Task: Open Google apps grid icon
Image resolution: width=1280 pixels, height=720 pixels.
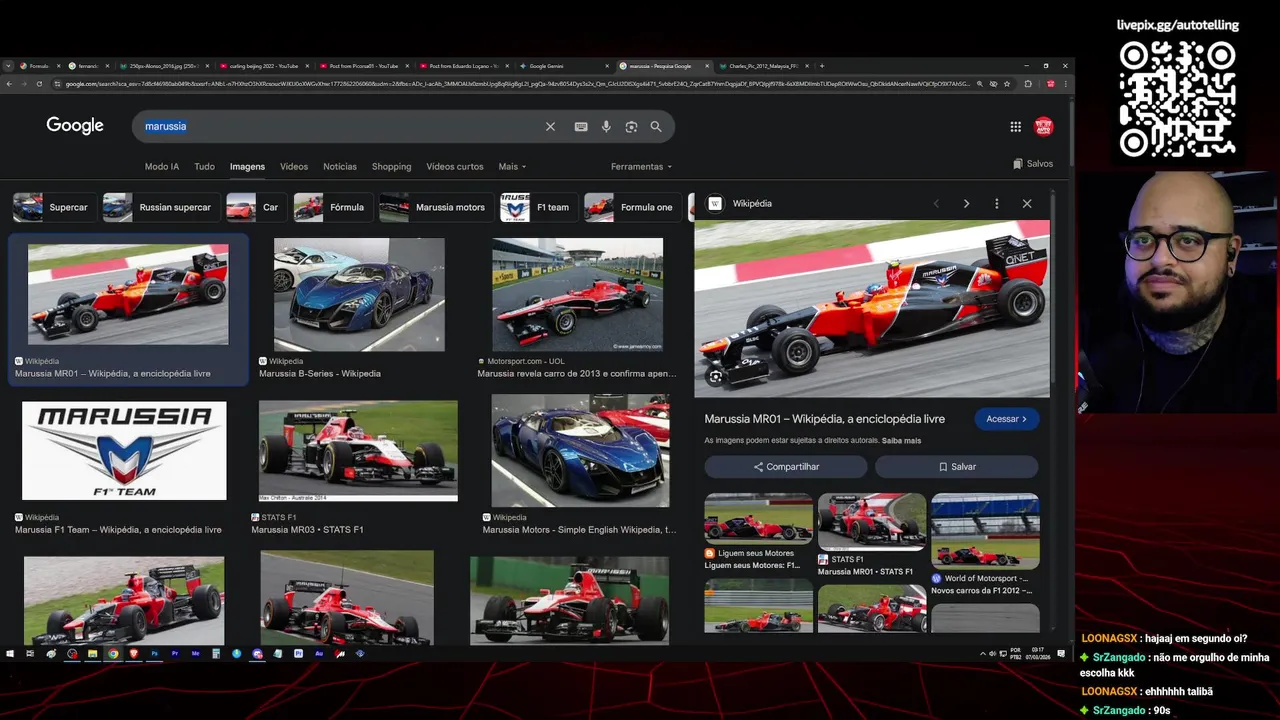Action: click(1015, 127)
